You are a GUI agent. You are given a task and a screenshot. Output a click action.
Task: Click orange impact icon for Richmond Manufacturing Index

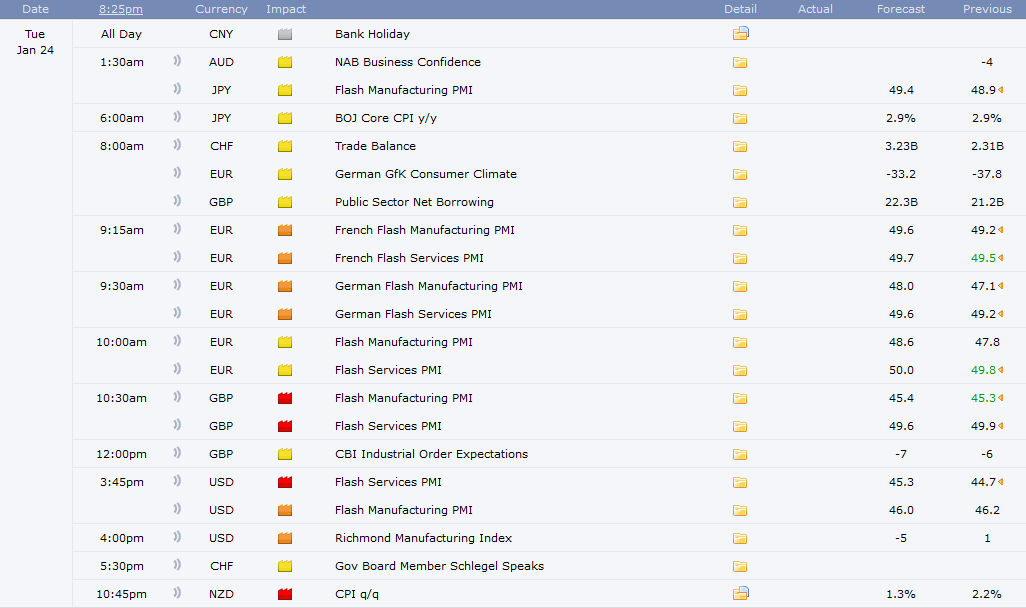(285, 538)
